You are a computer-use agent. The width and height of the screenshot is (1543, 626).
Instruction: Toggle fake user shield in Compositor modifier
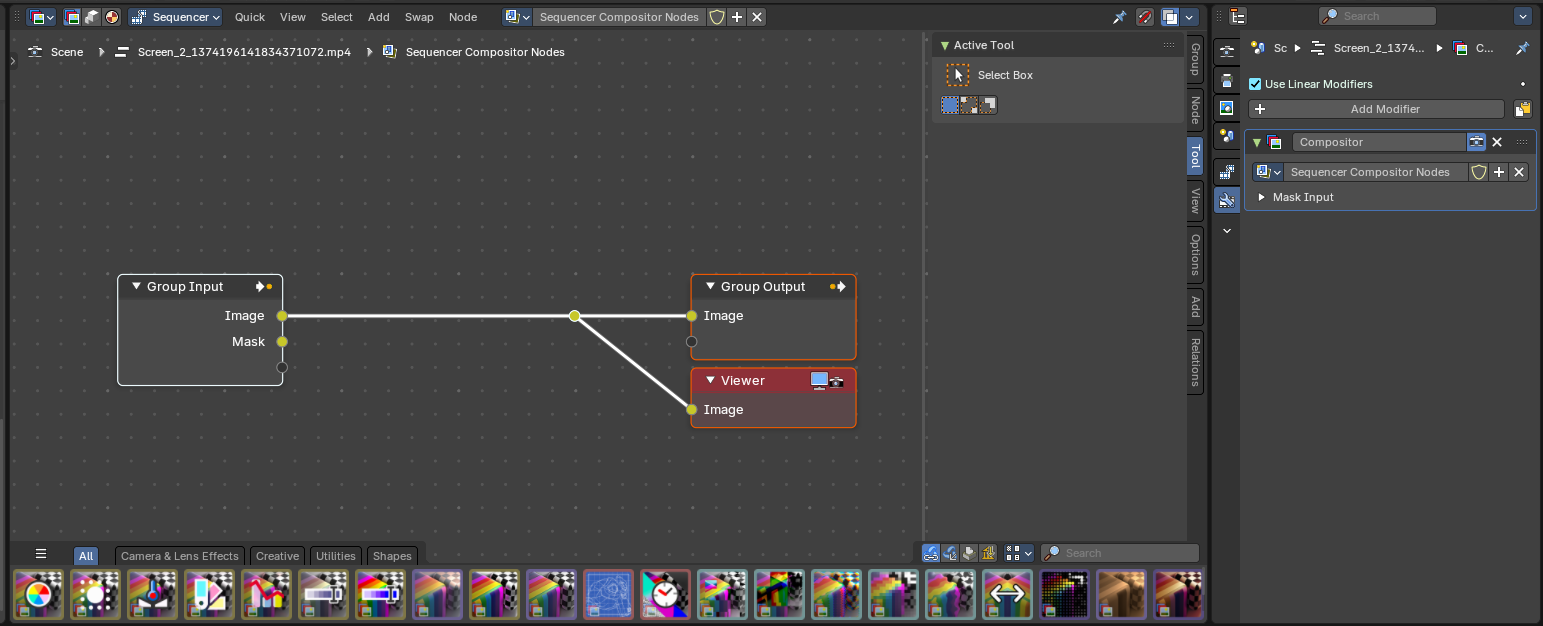tap(1479, 172)
